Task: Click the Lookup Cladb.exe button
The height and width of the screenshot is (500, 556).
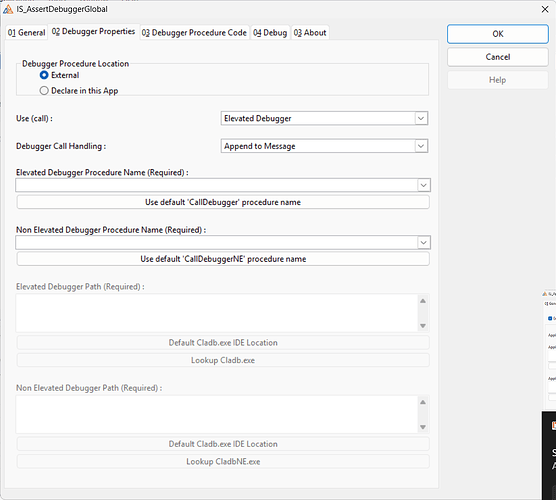Action: (x=223, y=360)
